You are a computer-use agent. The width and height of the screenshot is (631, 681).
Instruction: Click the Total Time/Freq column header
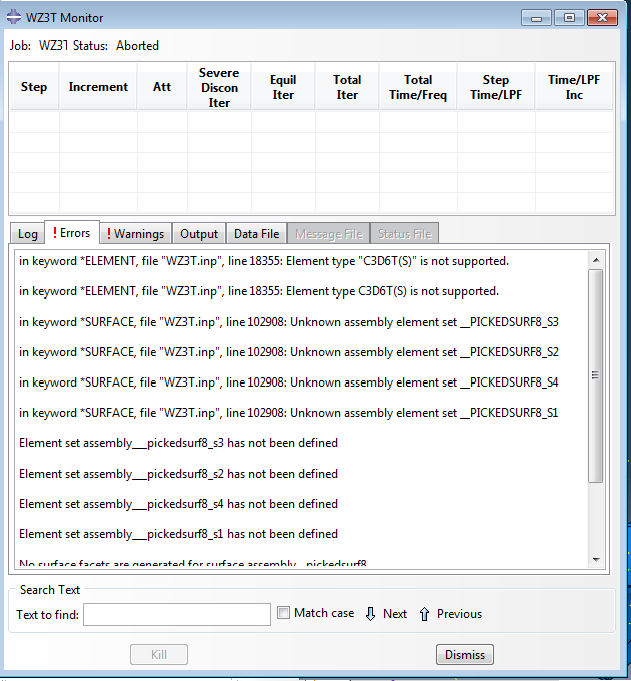pos(418,87)
